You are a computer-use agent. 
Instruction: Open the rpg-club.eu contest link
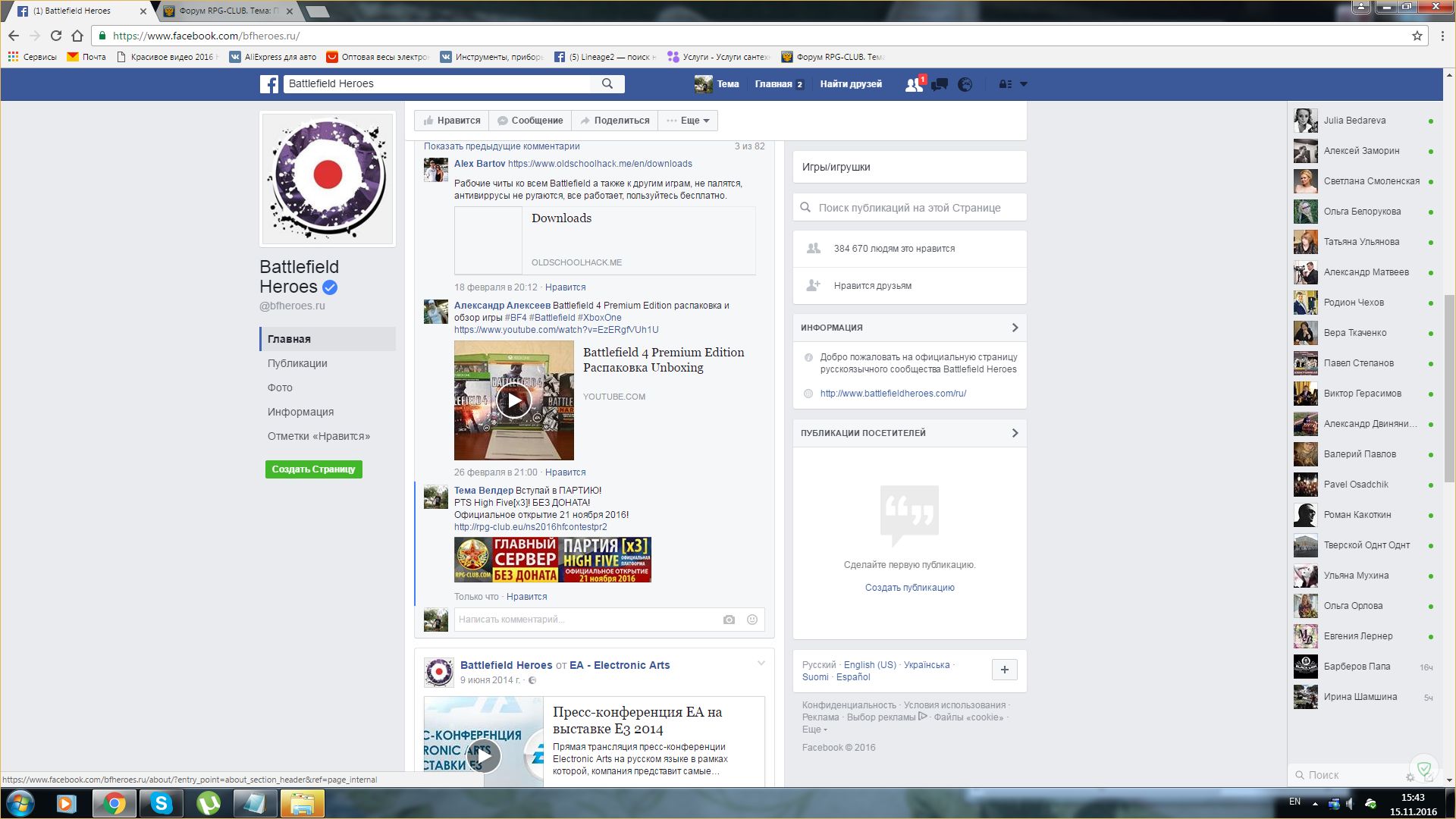[530, 527]
